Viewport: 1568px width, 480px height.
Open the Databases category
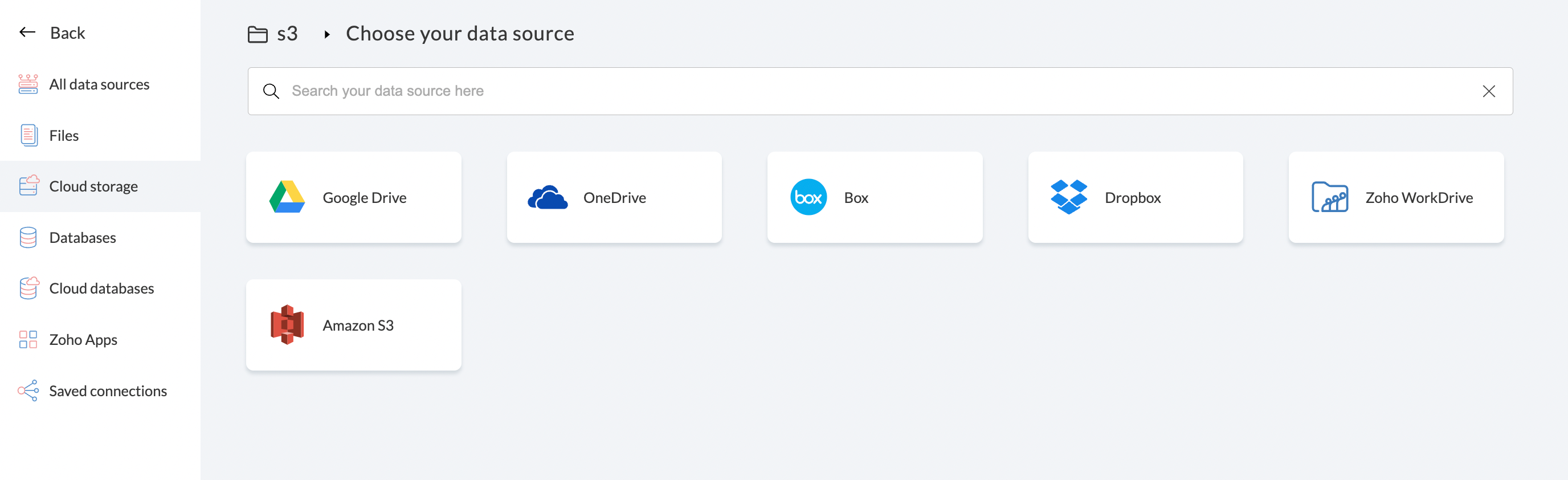pyautogui.click(x=82, y=238)
